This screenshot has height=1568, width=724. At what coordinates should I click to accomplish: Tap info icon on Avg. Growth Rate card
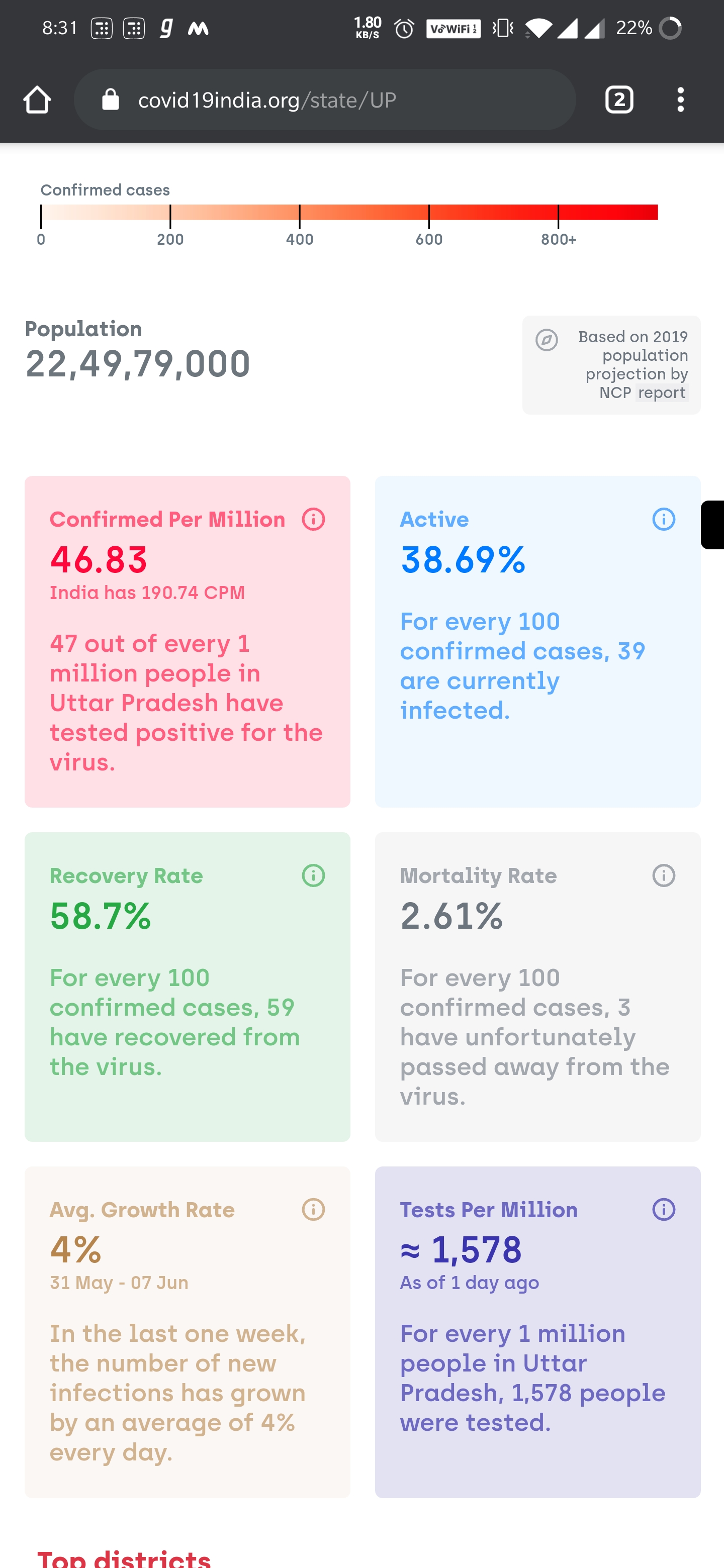[313, 1209]
